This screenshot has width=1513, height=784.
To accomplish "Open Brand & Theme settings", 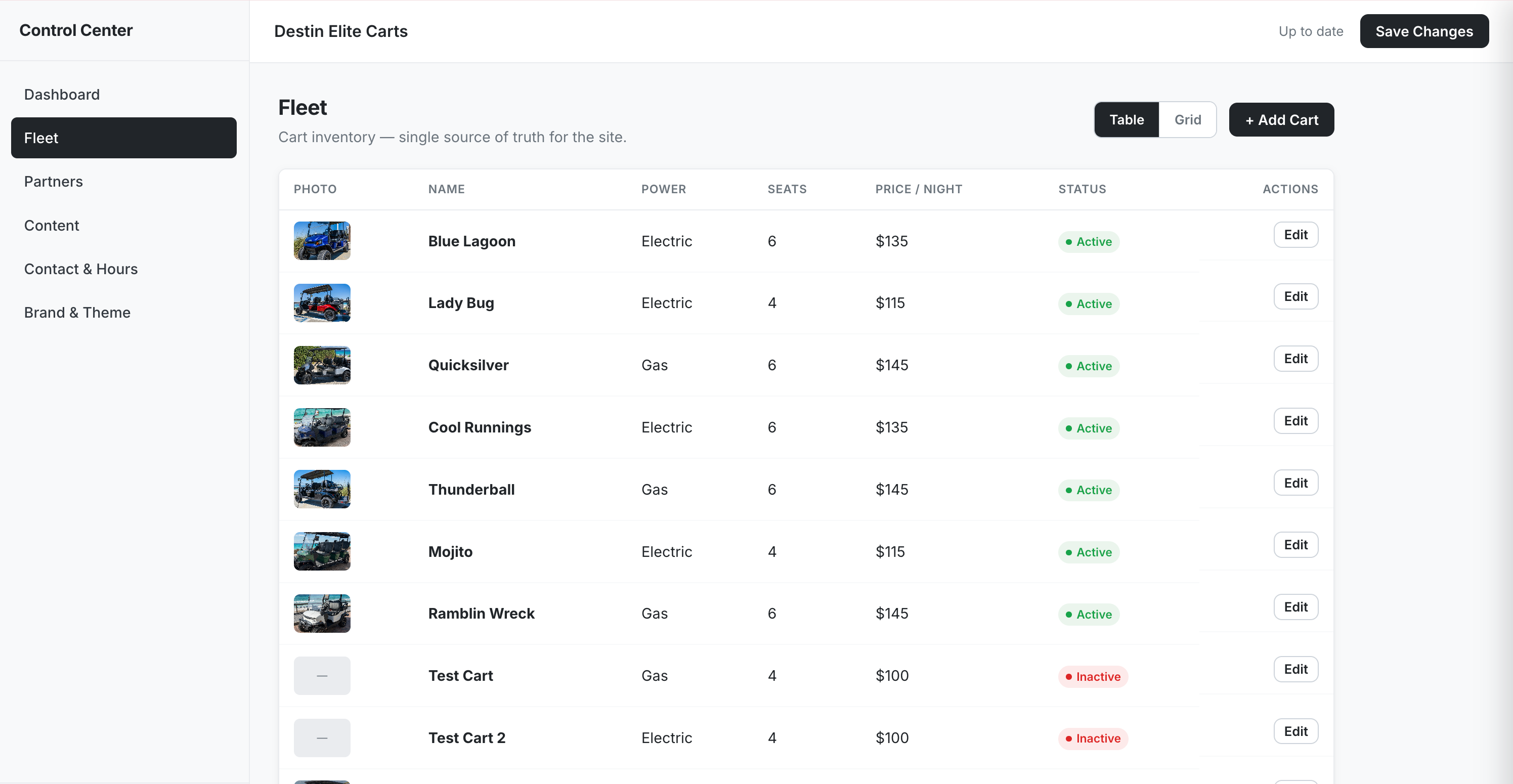I will tap(124, 313).
